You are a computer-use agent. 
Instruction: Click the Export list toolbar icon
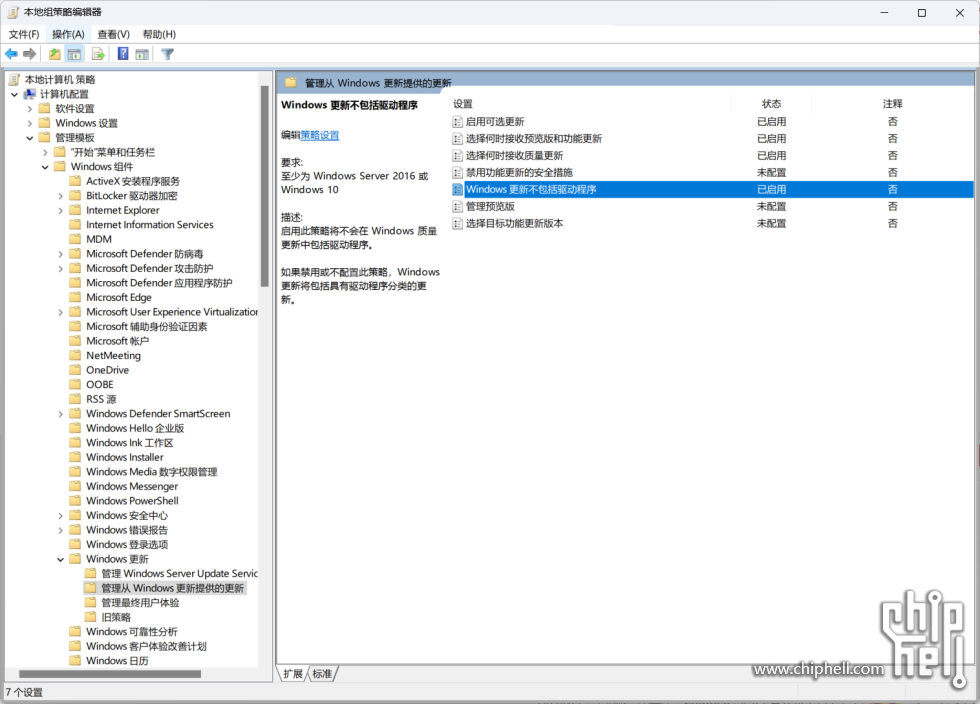[98, 54]
